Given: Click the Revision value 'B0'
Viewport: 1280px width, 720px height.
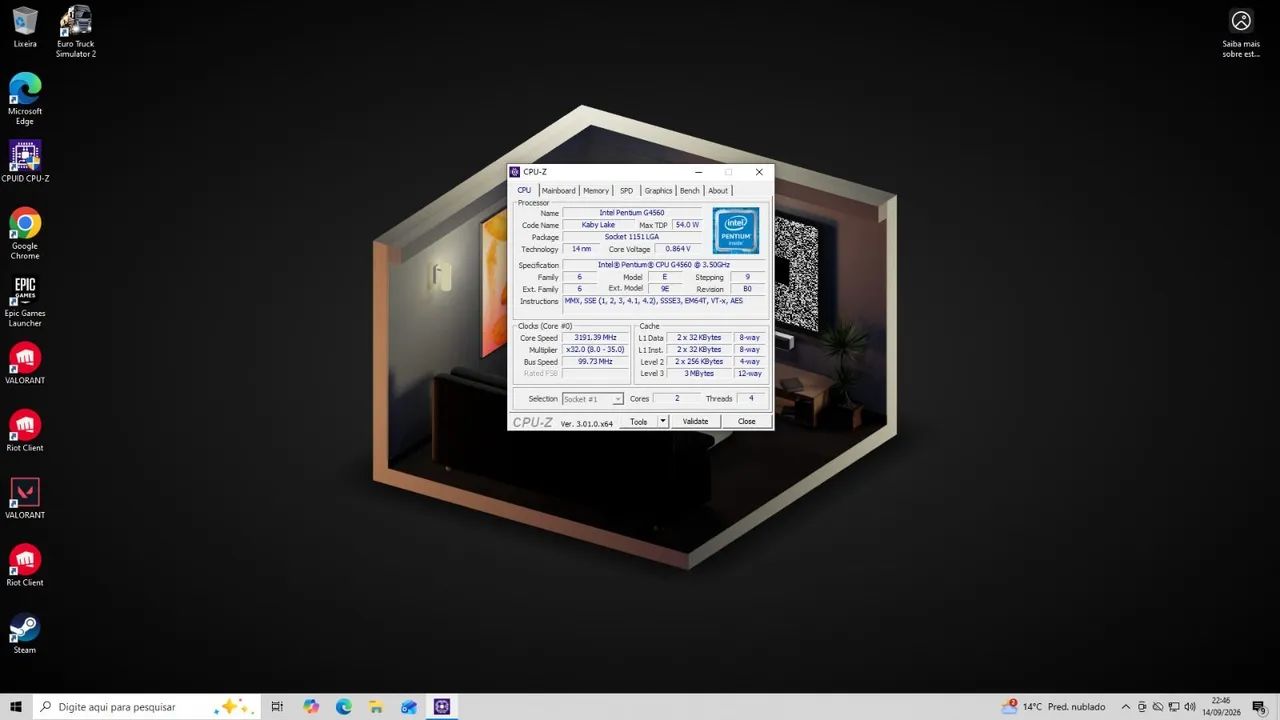Looking at the screenshot, I should (747, 289).
